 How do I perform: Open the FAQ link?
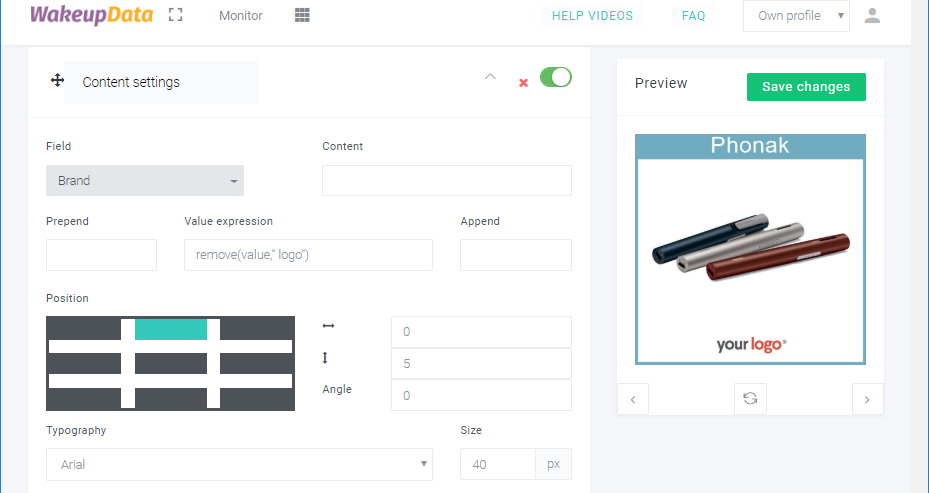[x=694, y=15]
